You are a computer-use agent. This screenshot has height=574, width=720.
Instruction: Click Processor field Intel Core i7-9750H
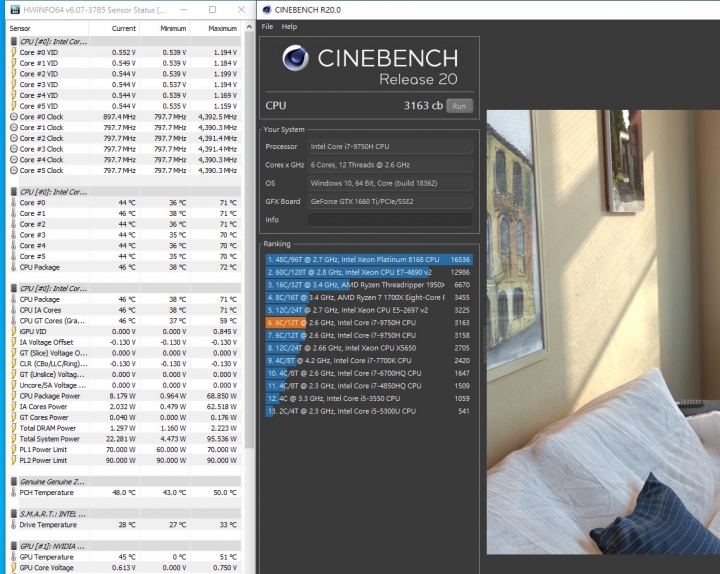(390, 146)
